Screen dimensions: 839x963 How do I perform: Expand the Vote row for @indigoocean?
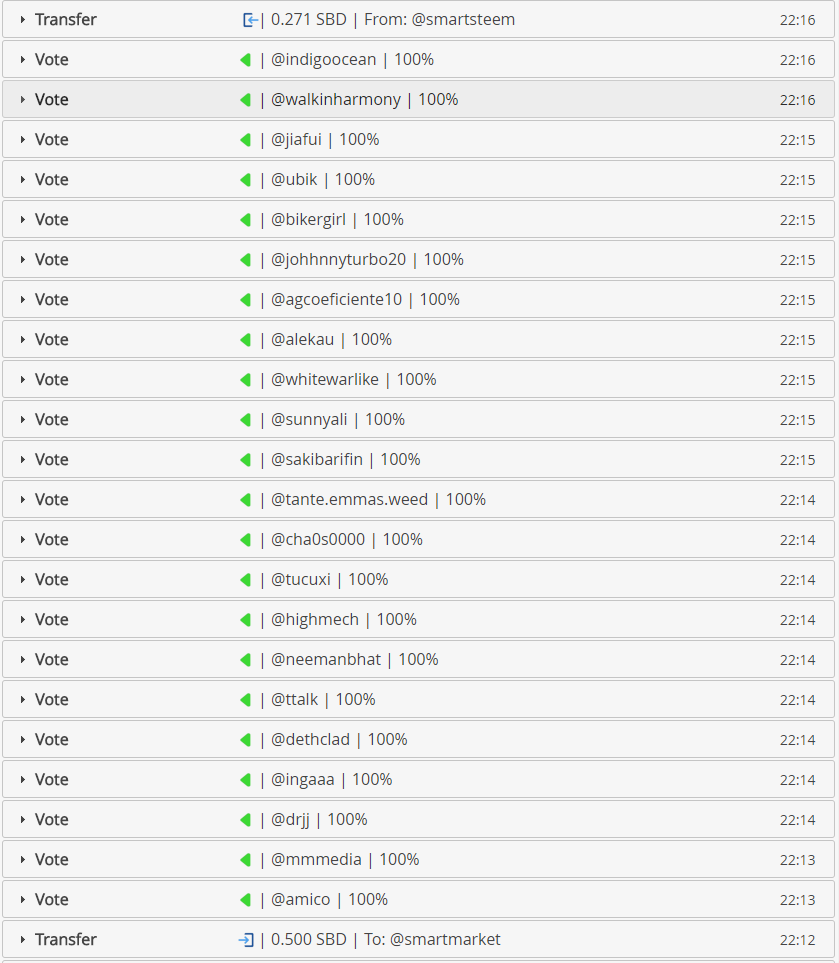tap(23, 60)
